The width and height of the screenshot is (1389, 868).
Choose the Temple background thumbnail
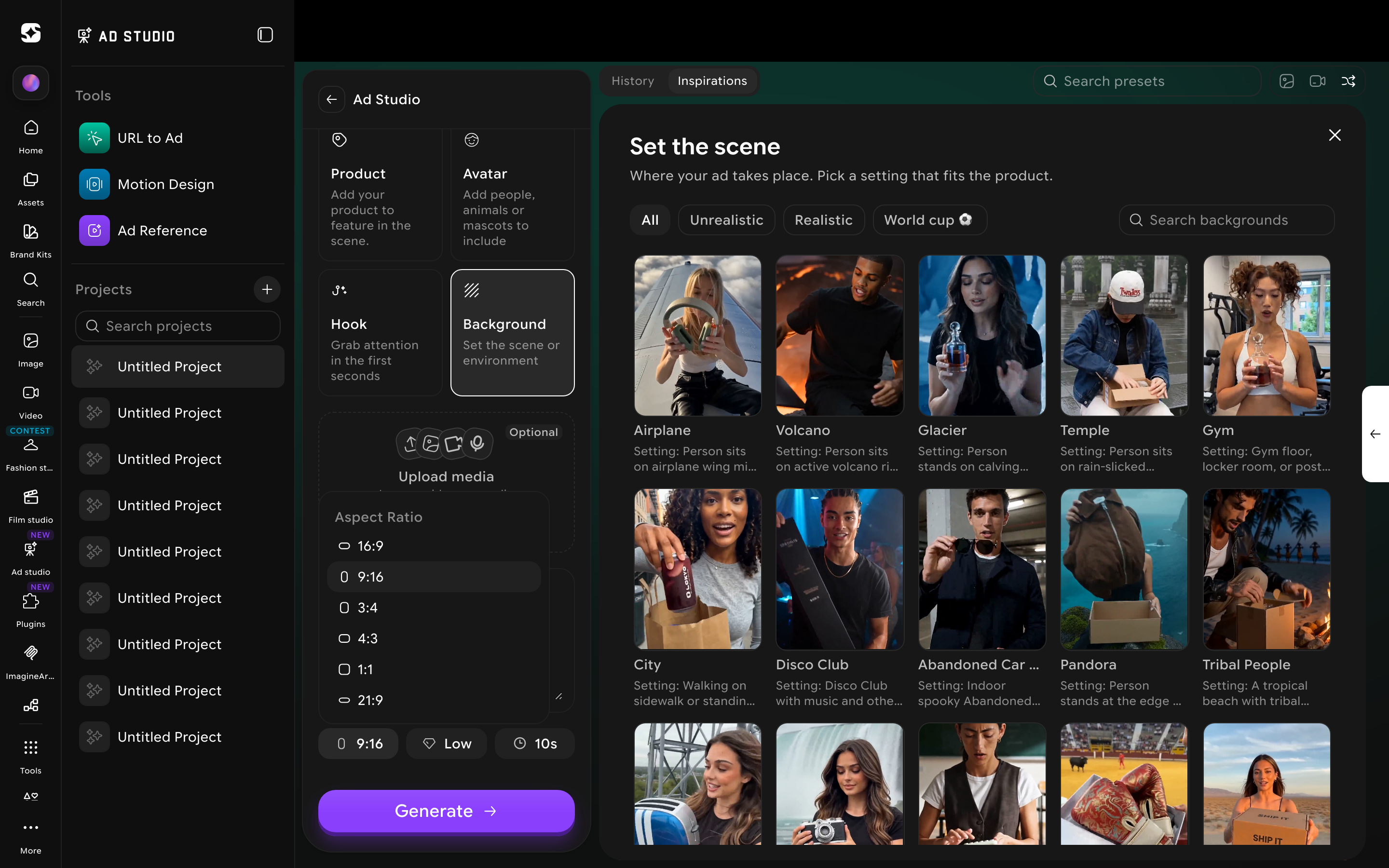(x=1124, y=336)
